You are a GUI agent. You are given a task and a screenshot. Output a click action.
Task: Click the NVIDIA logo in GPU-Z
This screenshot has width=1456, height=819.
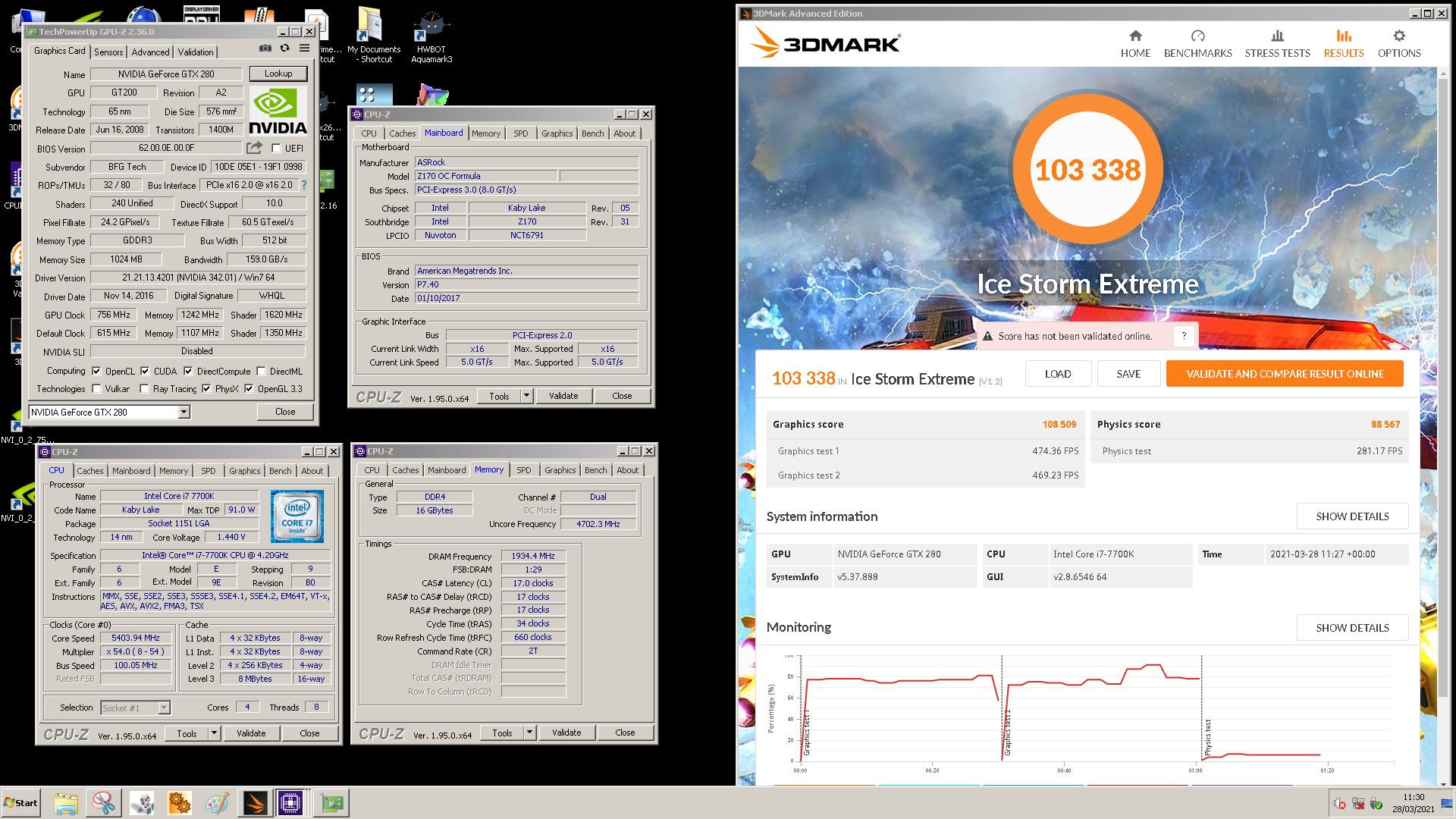(278, 111)
